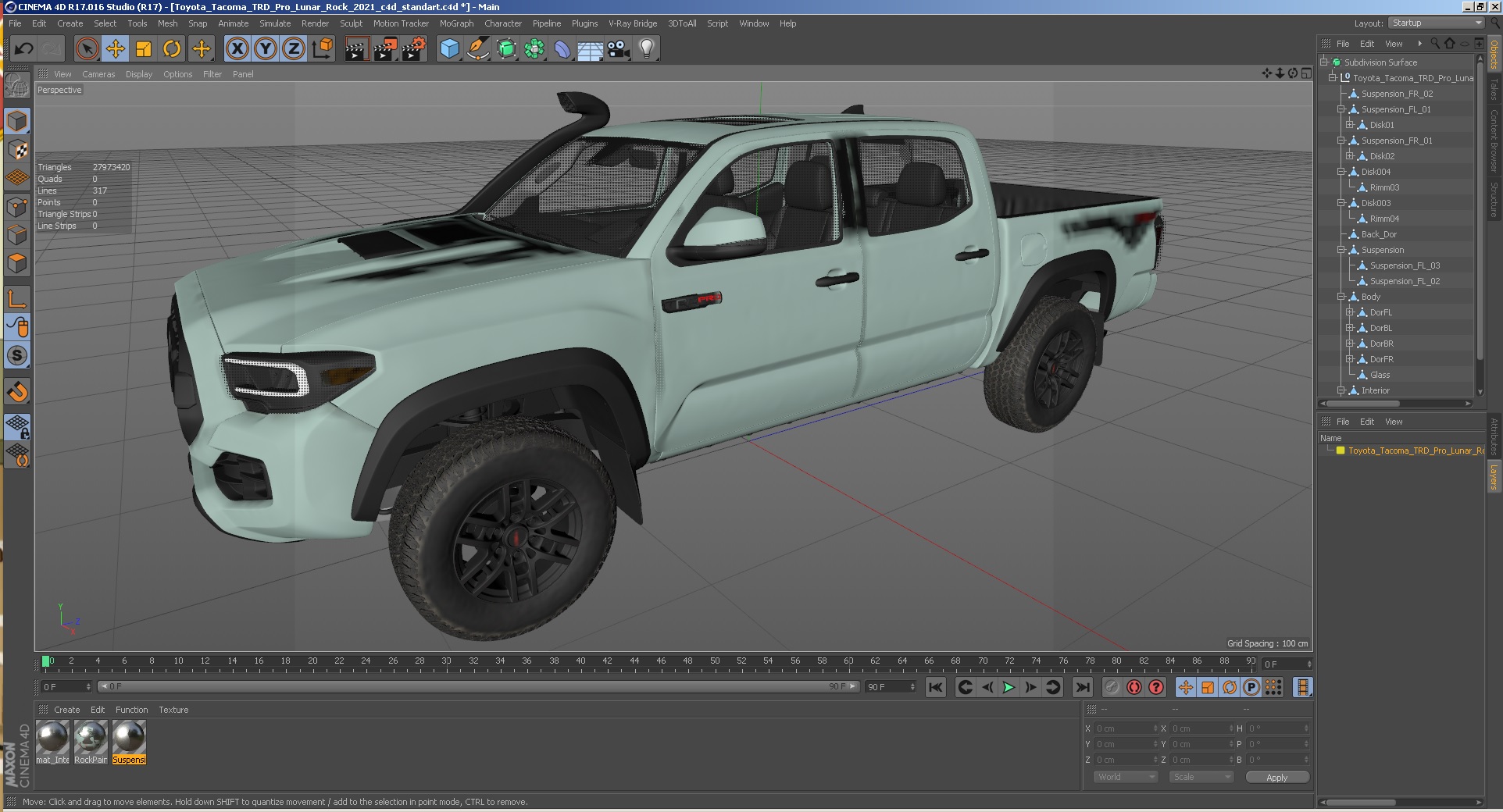Click the preview range slider bar

click(x=479, y=686)
